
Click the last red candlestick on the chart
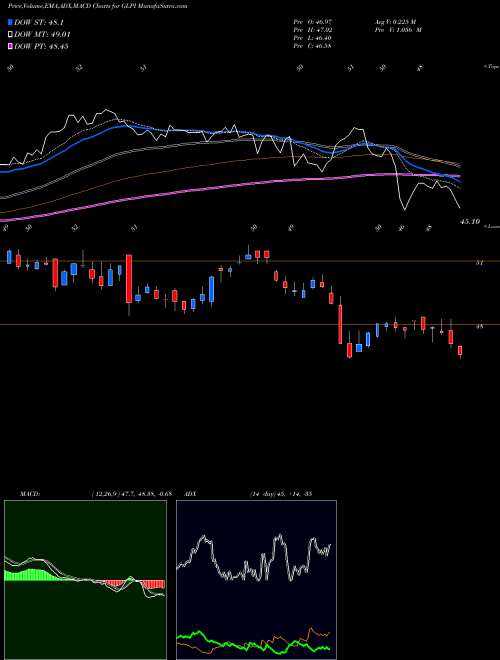(x=460, y=350)
